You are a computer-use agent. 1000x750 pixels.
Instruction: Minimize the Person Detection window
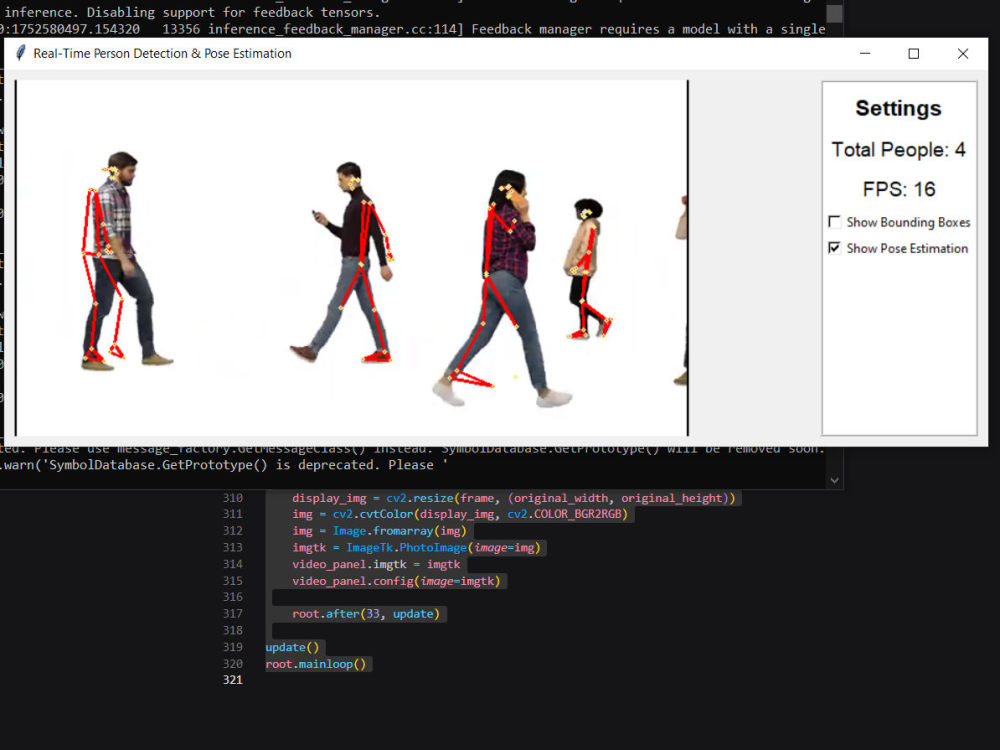coord(865,54)
